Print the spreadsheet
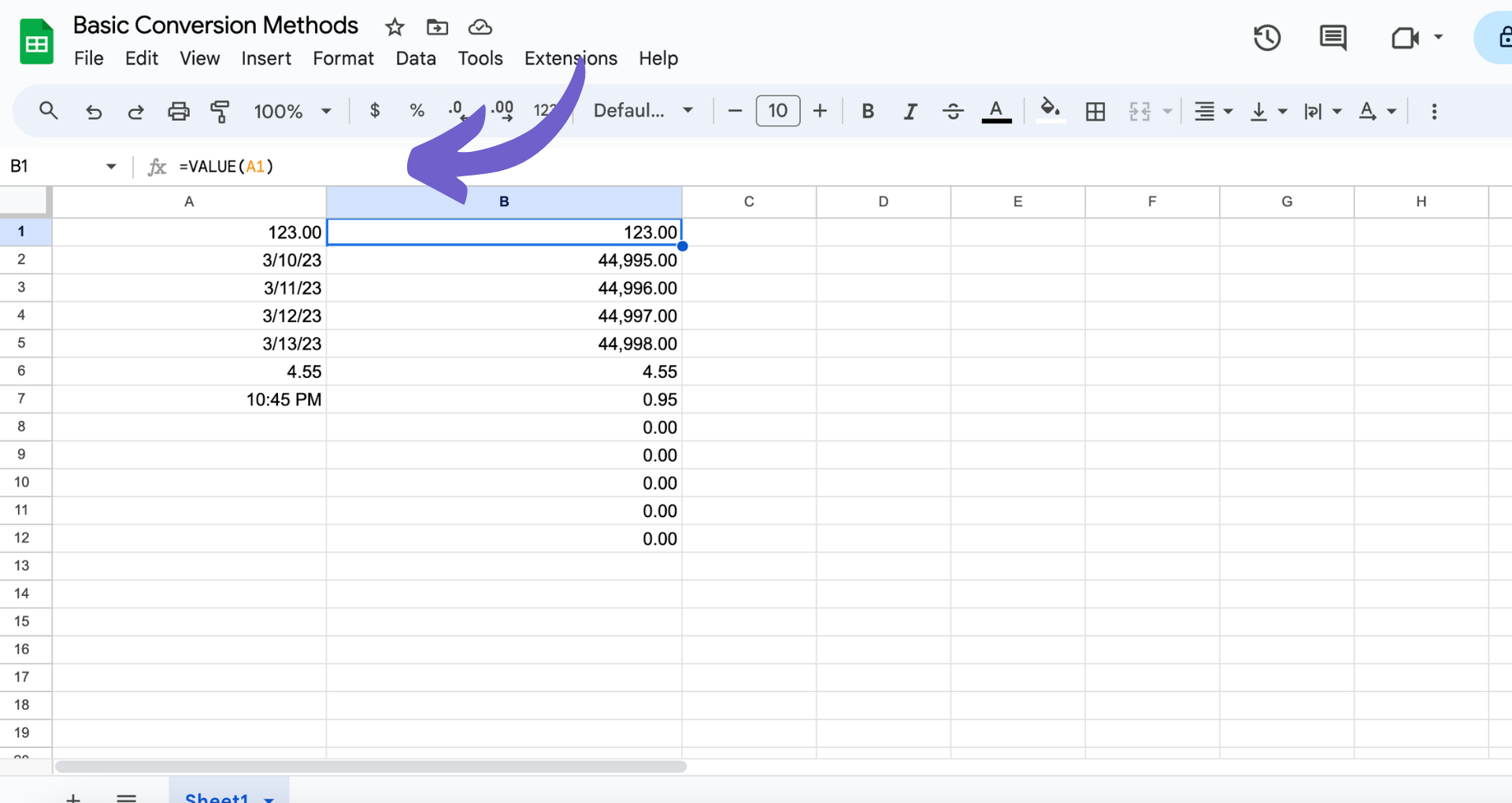Viewport: 1512px width, 803px height. [x=179, y=111]
